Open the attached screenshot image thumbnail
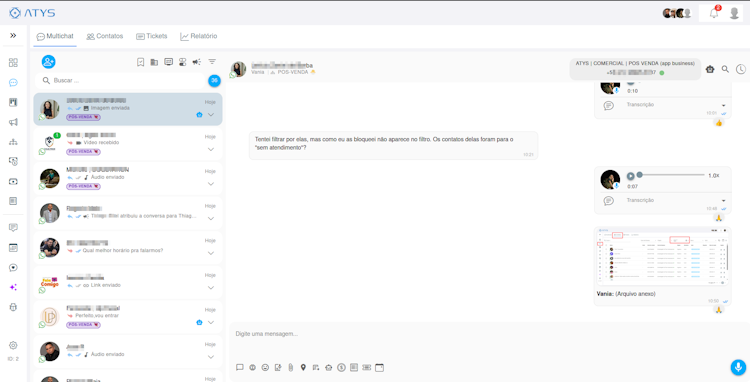The height and width of the screenshot is (382, 750). coord(662,257)
